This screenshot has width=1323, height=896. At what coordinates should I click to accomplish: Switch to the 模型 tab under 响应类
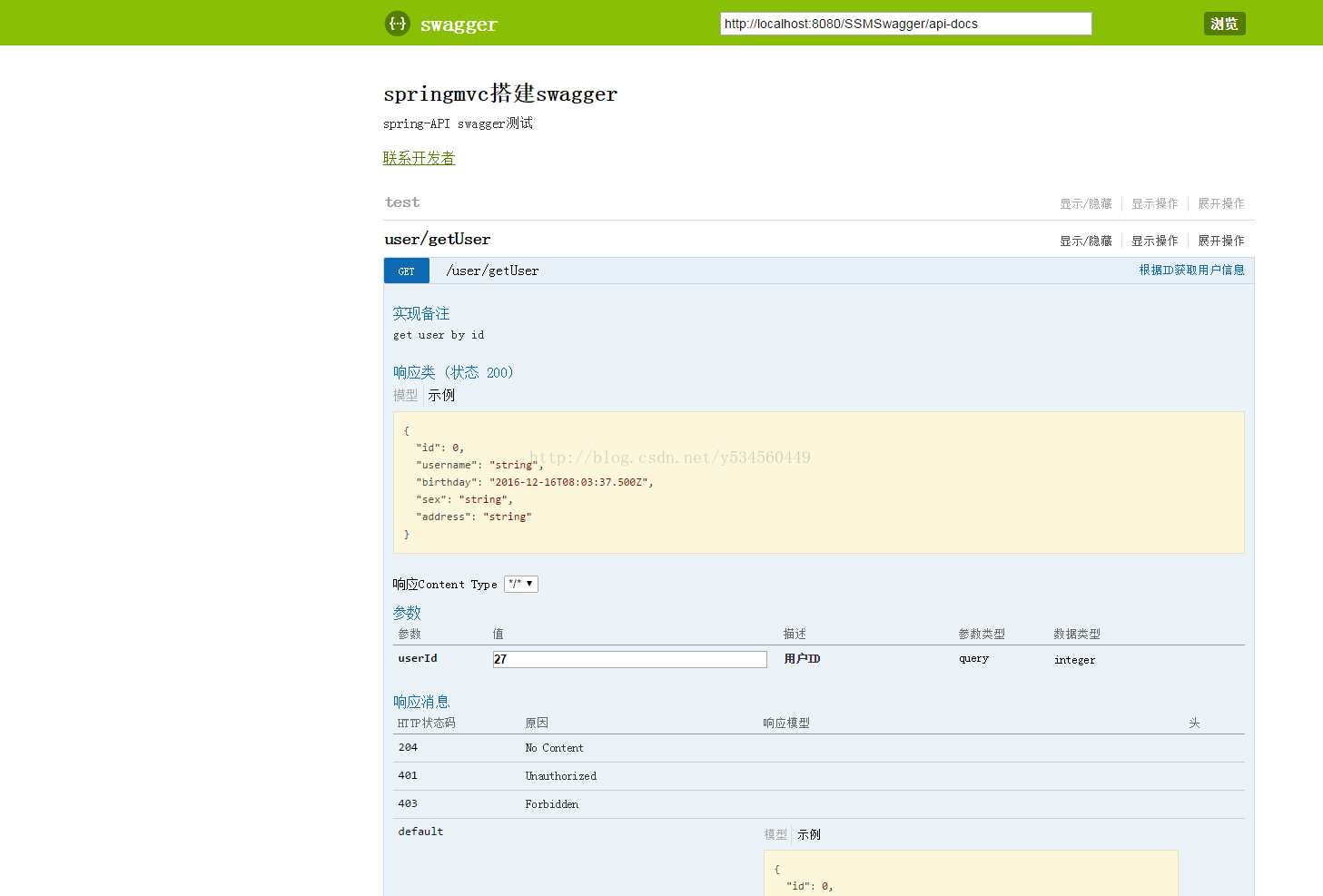tap(405, 395)
